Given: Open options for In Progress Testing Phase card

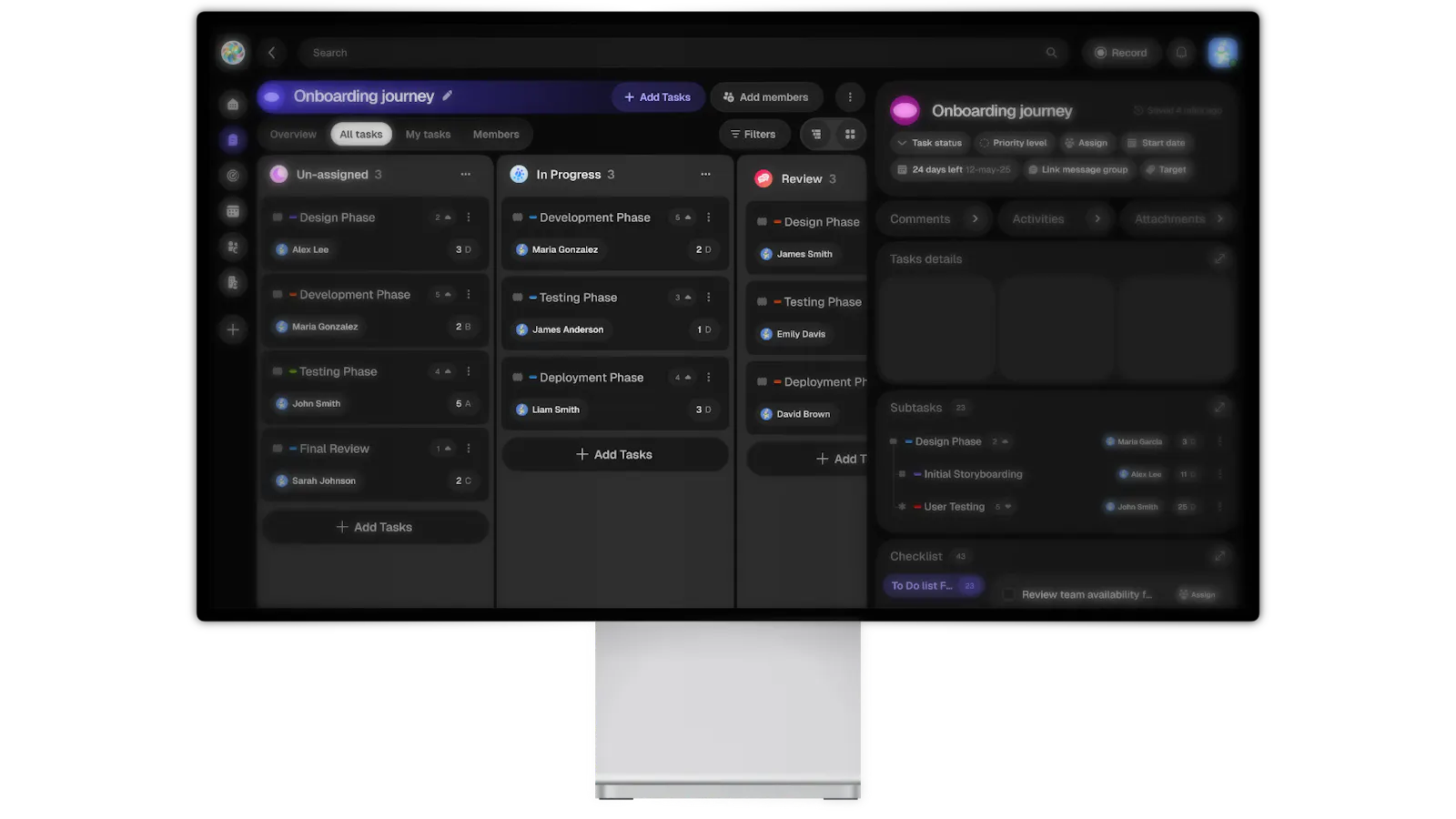Looking at the screenshot, I should pyautogui.click(x=709, y=298).
